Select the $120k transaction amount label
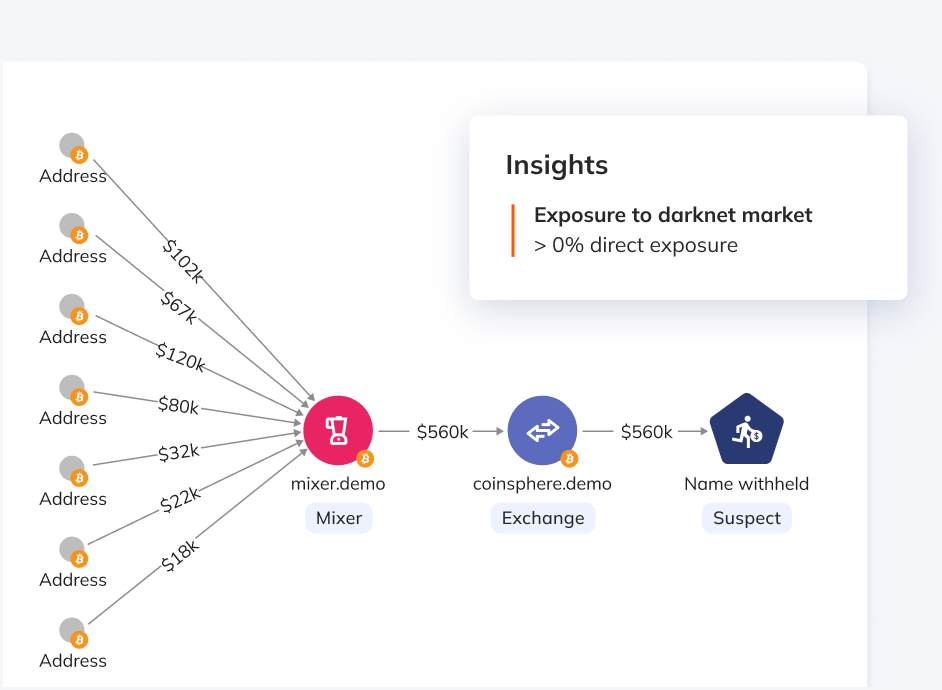 tap(180, 357)
